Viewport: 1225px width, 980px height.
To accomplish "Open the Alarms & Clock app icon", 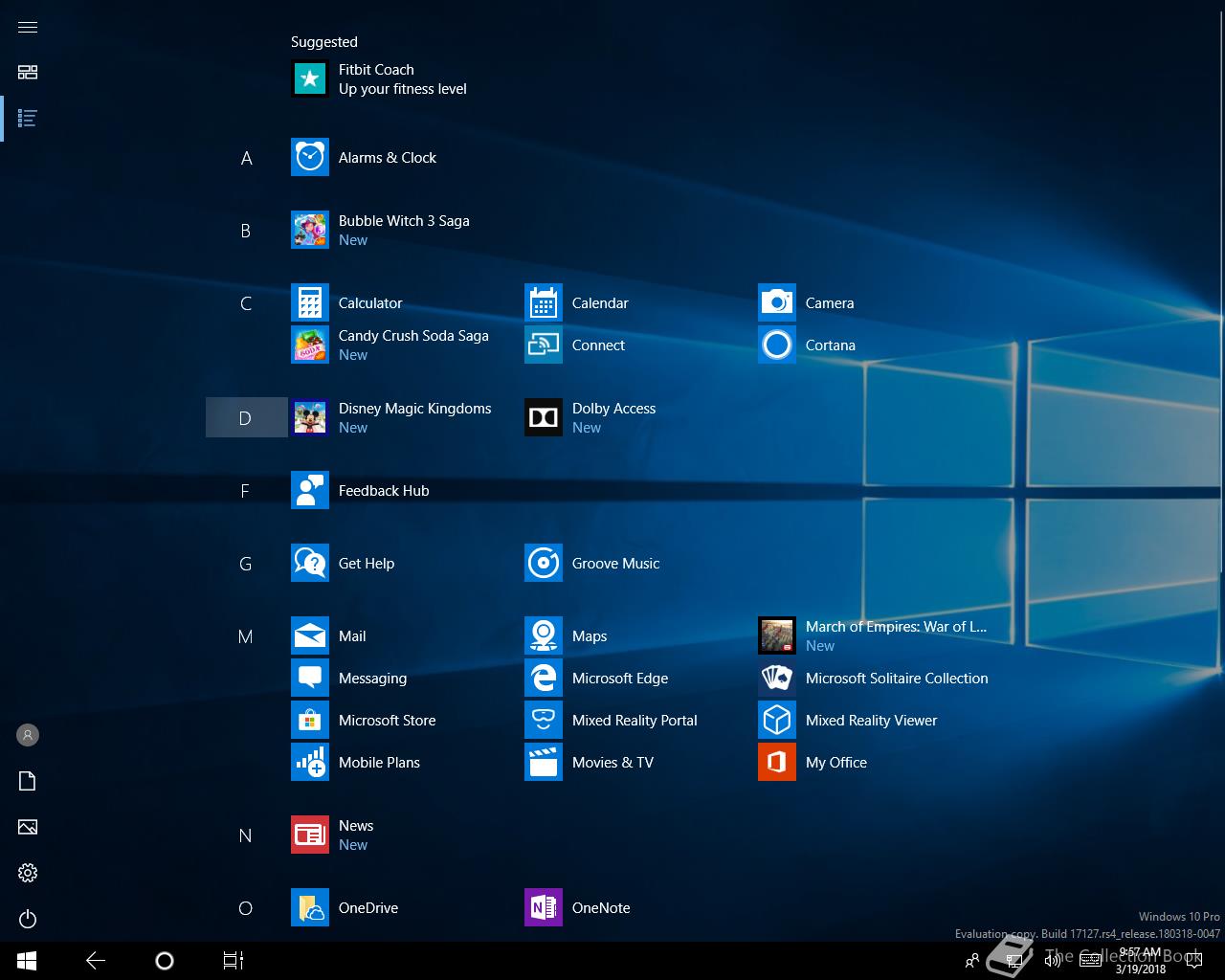I will [310, 157].
